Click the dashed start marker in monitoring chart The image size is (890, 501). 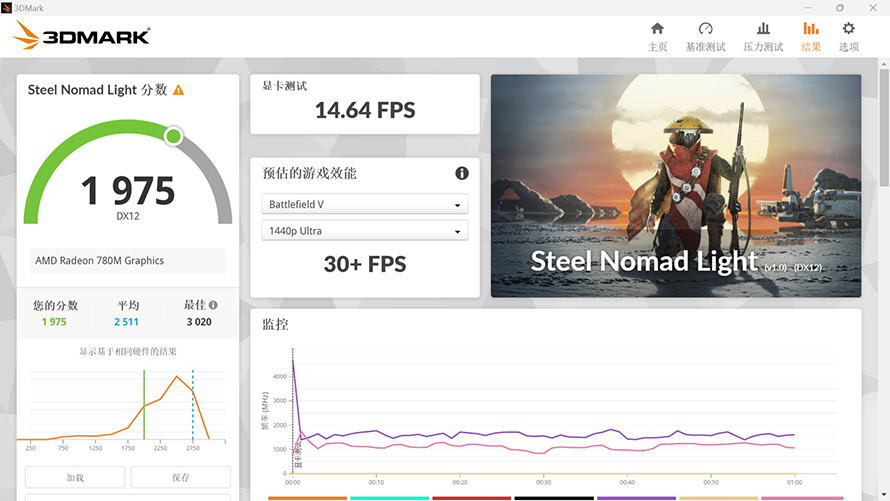click(x=293, y=411)
